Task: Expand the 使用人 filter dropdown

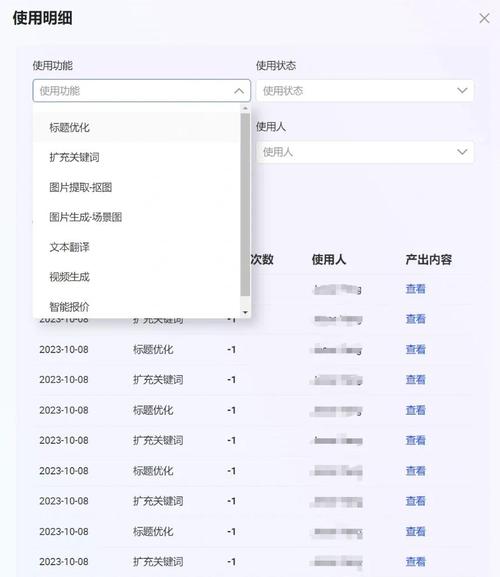Action: tap(365, 152)
